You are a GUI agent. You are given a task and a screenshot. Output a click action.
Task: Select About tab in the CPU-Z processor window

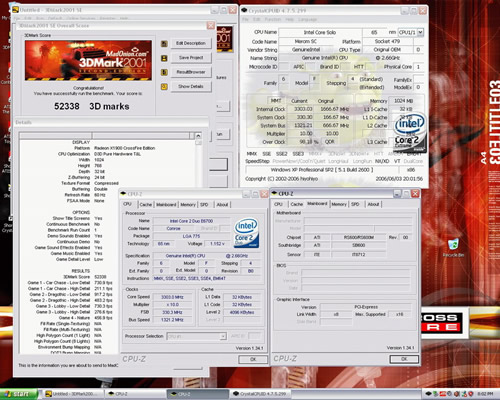(222, 205)
